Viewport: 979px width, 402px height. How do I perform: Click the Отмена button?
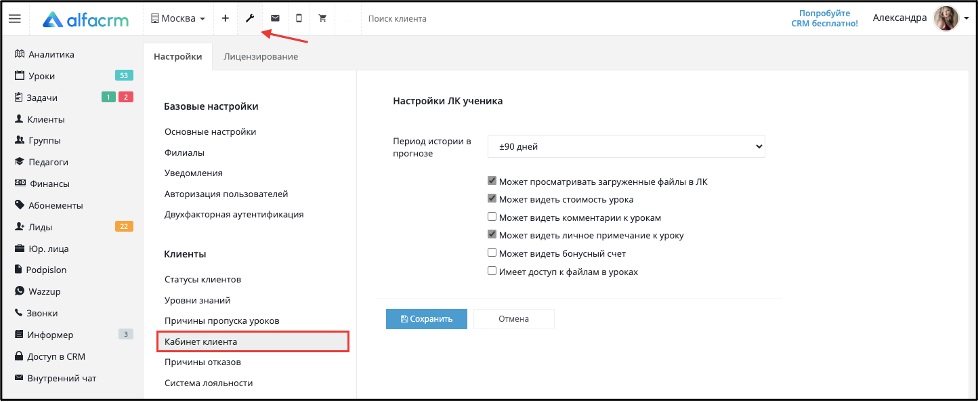tap(513, 319)
